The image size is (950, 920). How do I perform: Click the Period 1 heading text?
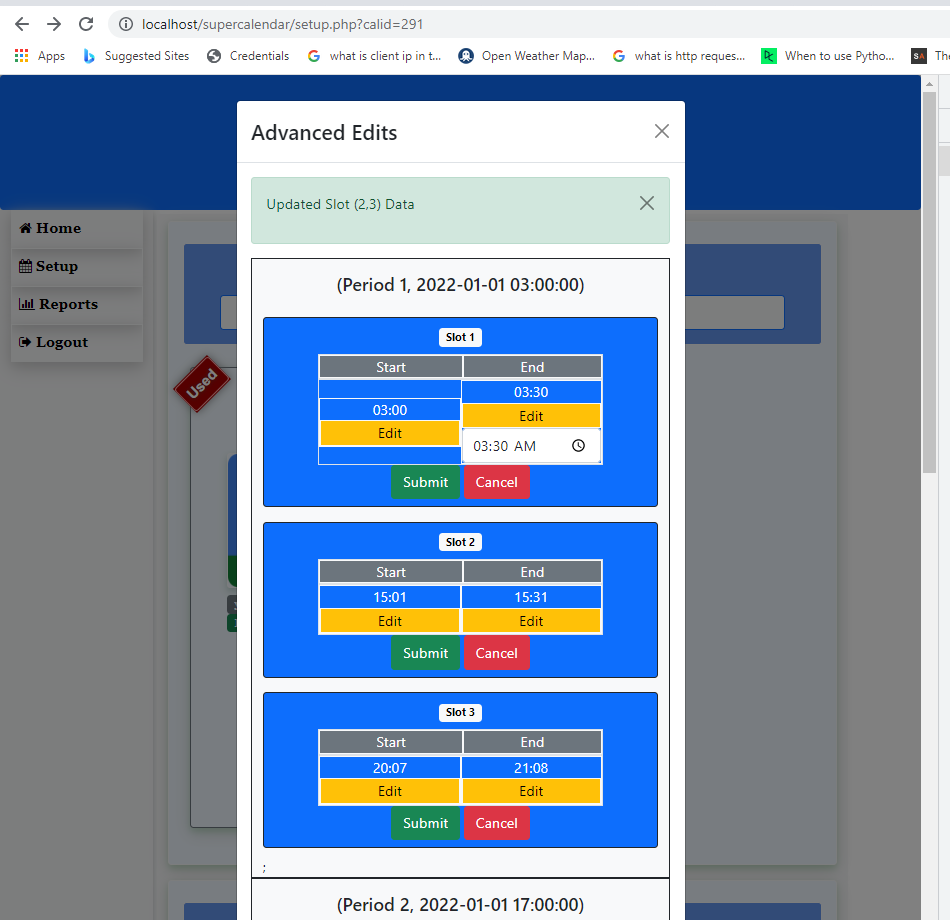coord(460,285)
